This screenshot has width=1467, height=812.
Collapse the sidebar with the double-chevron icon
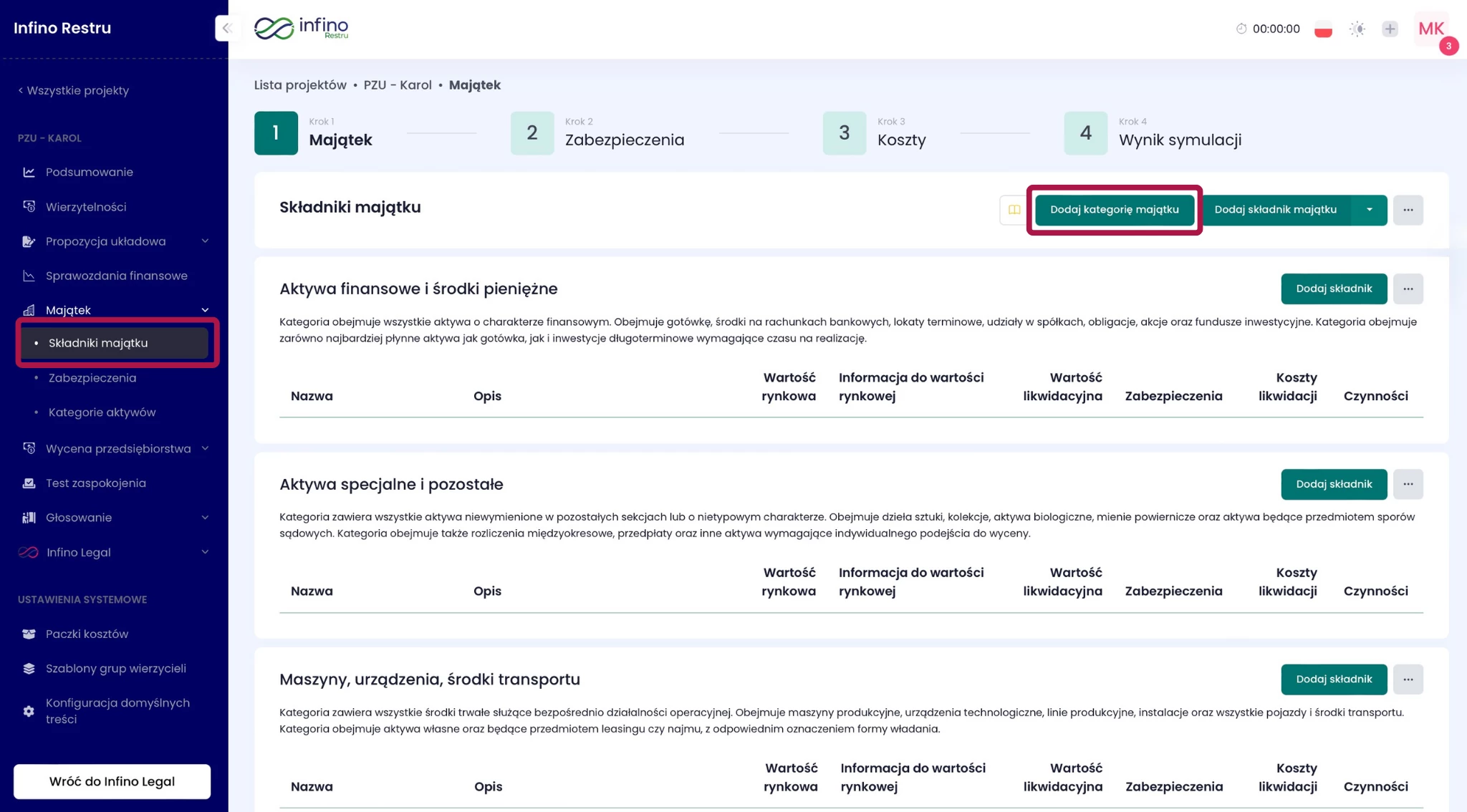226,29
